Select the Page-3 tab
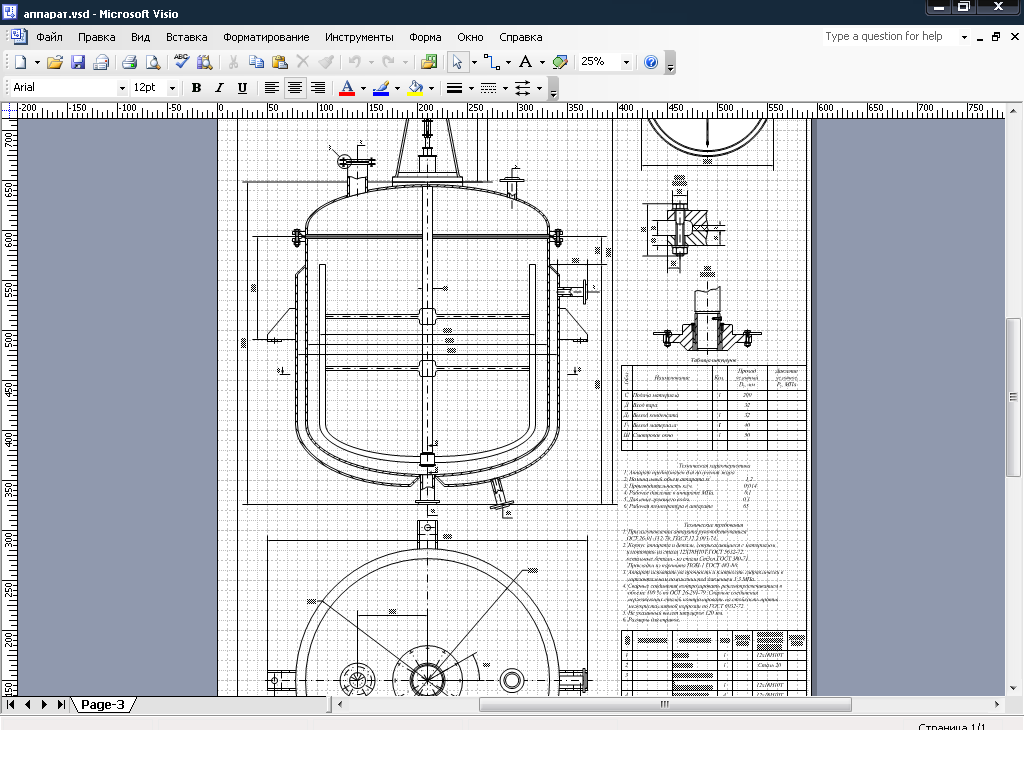The width and height of the screenshot is (1024, 768). coord(103,705)
